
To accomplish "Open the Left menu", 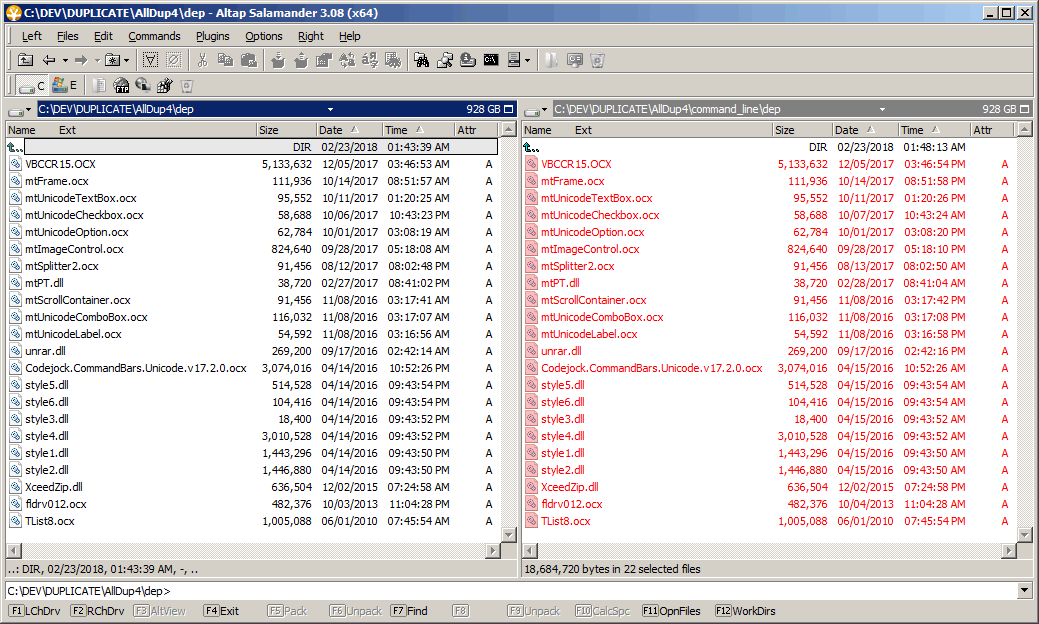I will [x=32, y=36].
